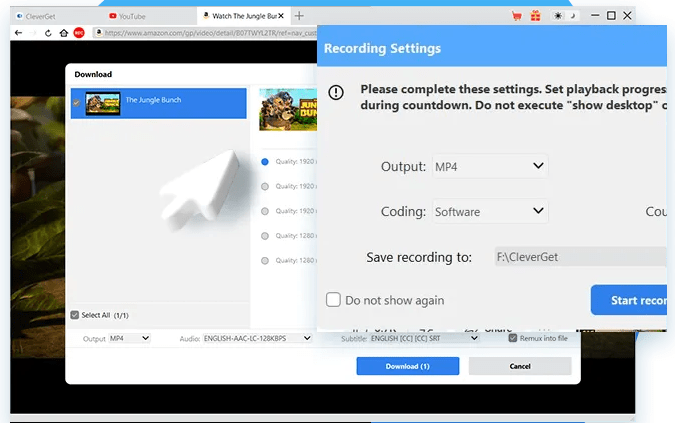Open the Download dialog Output MP4 dropdown
Screen dimensions: 675x423
pyautogui.click(x=129, y=338)
